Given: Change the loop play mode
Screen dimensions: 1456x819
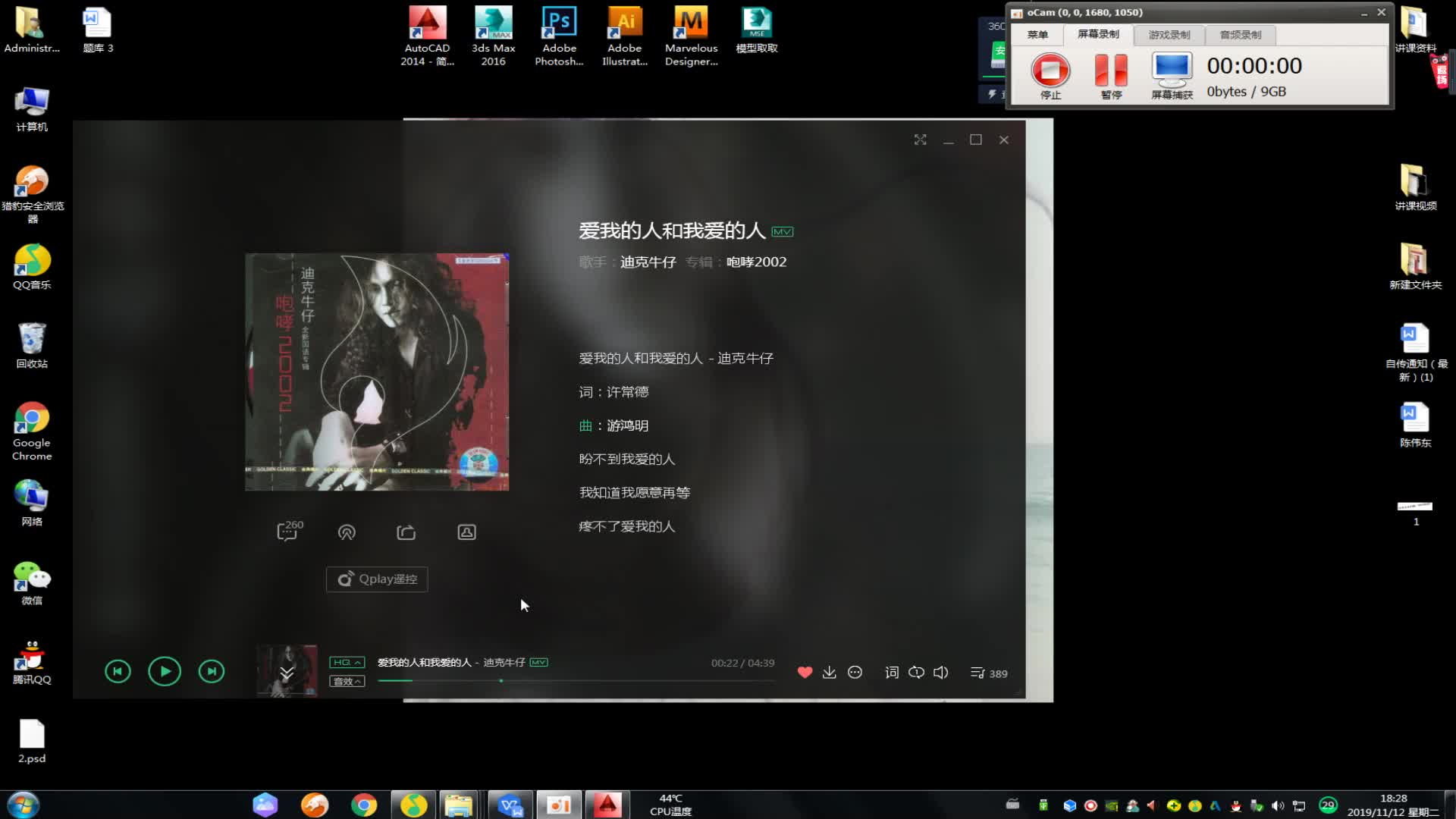Looking at the screenshot, I should [916, 673].
